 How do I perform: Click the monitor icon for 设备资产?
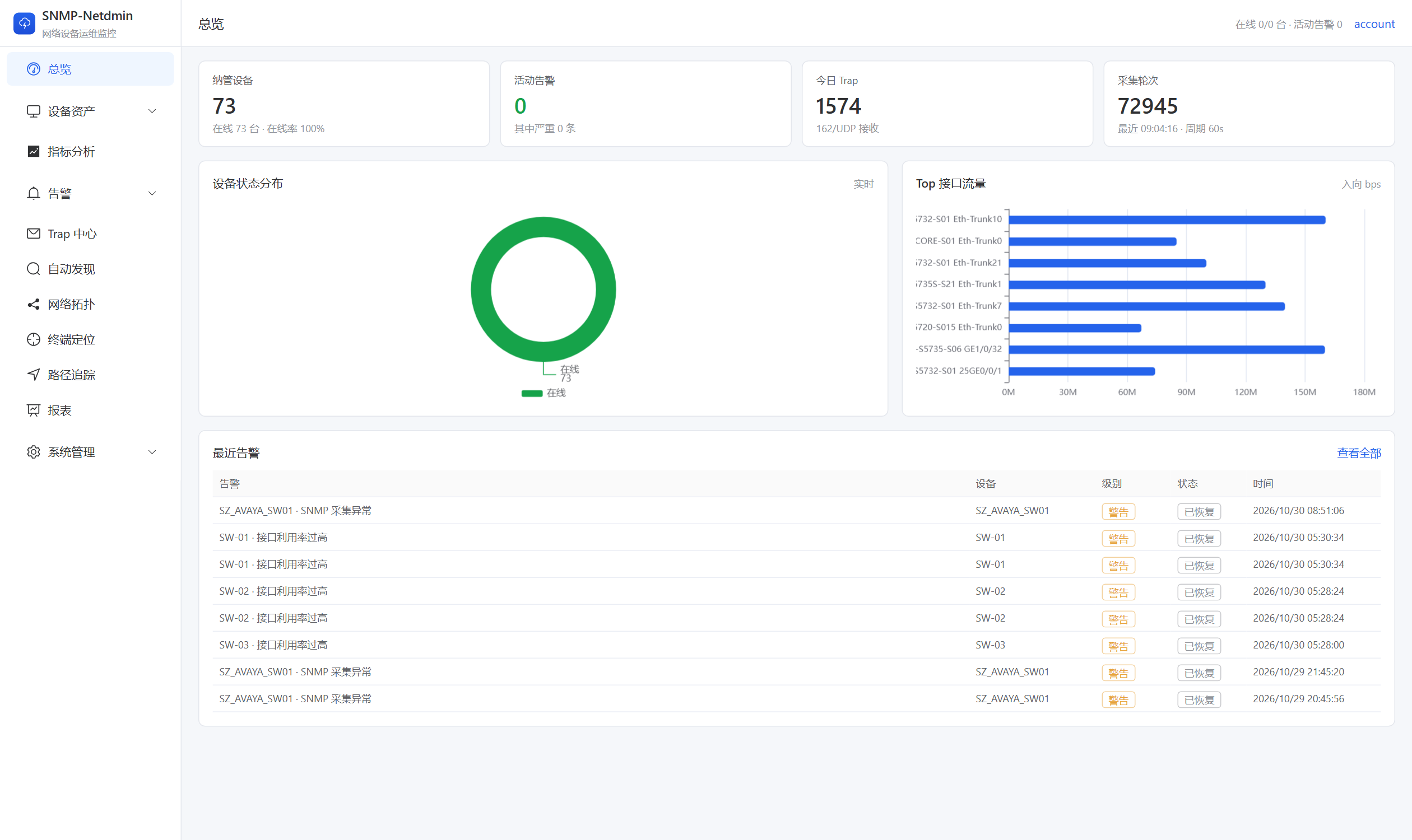point(34,111)
